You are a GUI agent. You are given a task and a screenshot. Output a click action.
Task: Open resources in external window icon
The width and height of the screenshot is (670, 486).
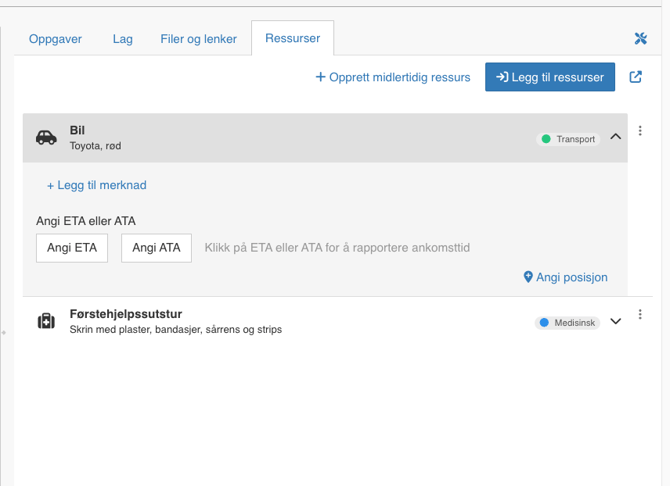click(x=636, y=77)
